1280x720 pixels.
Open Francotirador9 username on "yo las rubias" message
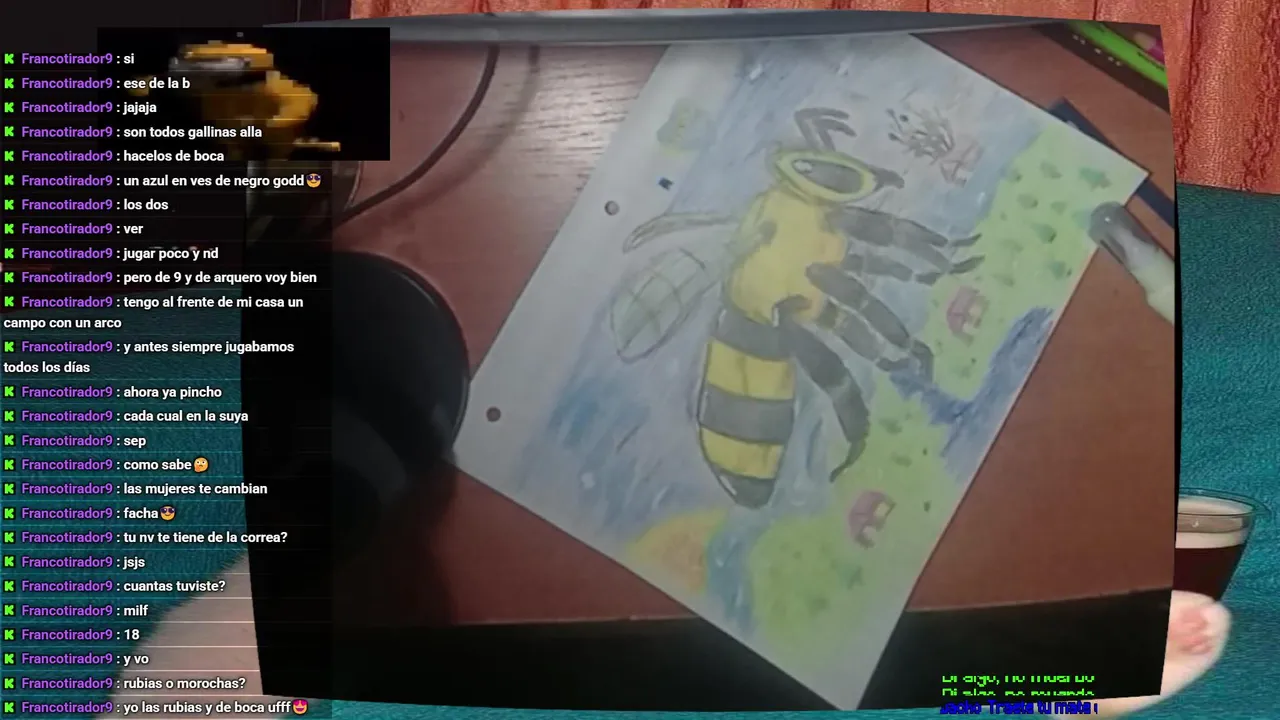click(x=67, y=708)
